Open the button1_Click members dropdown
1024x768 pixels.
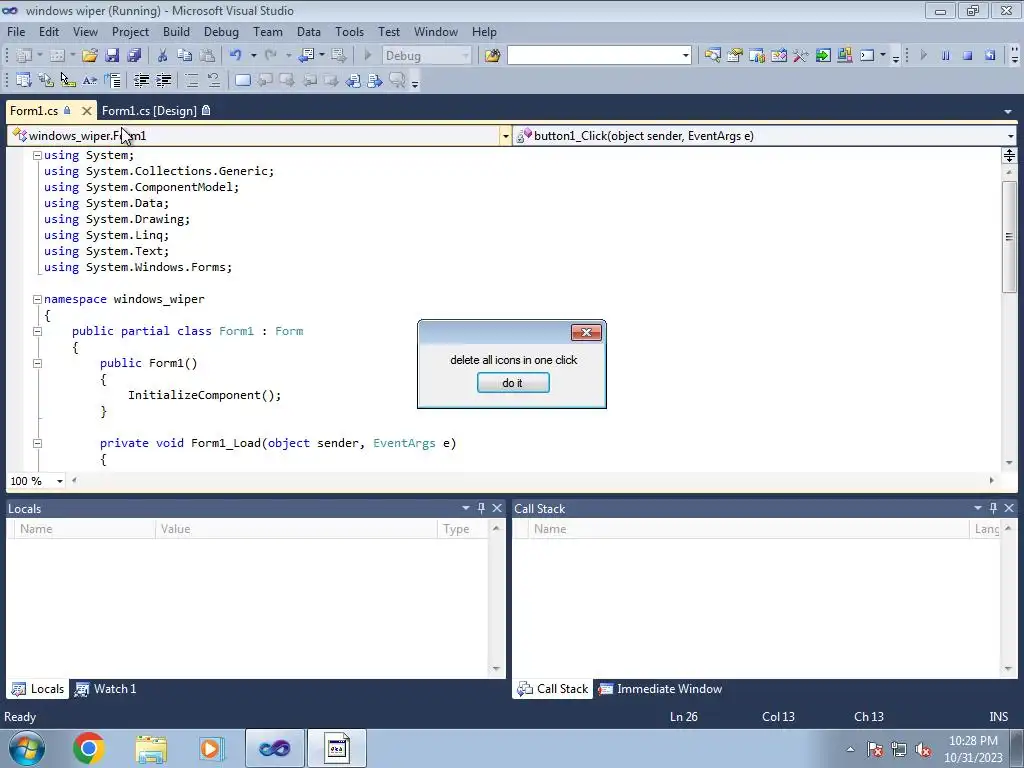[1010, 136]
